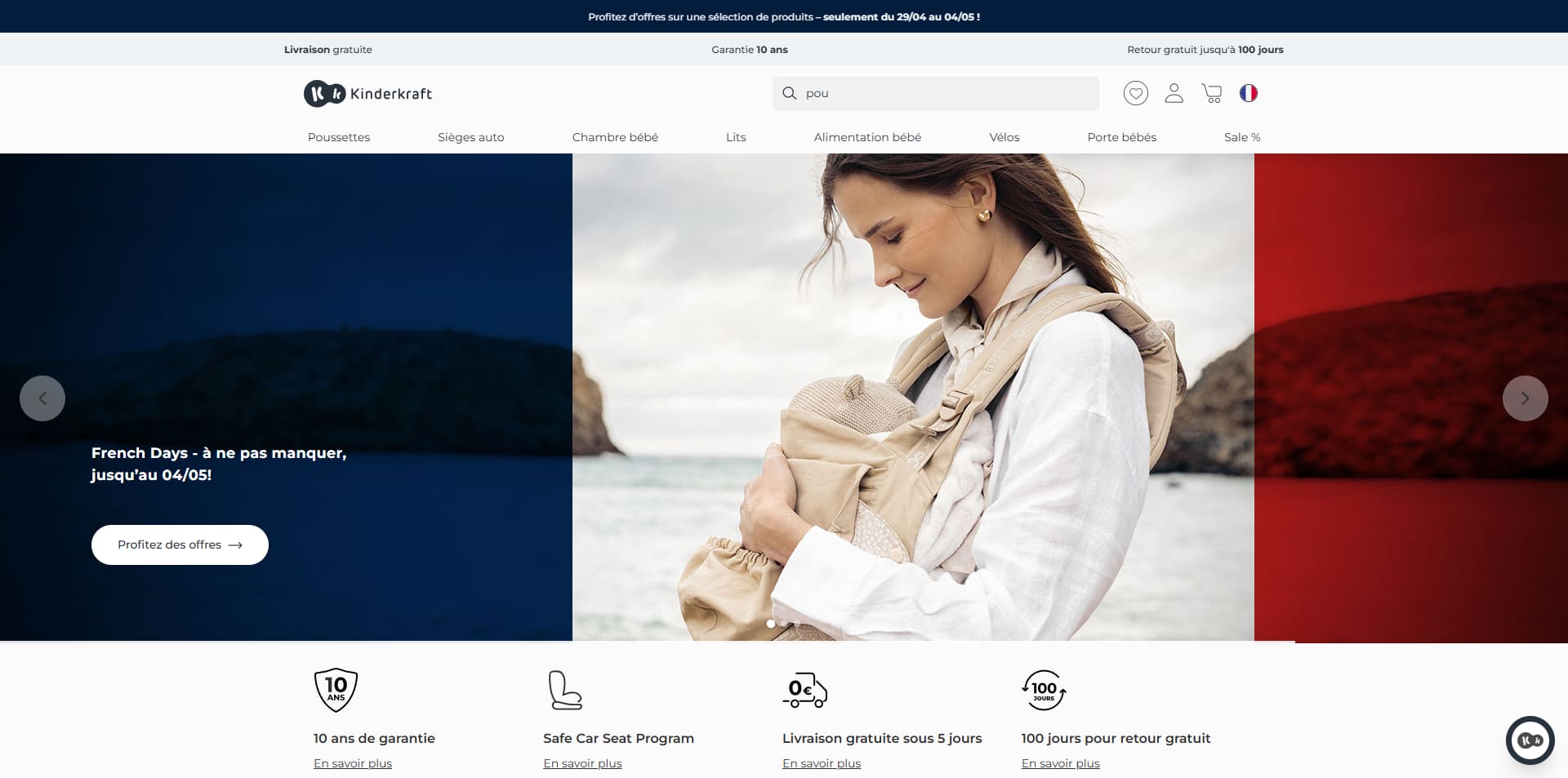This screenshot has width=1568, height=778.
Task: Open the user account icon
Action: [x=1174, y=93]
